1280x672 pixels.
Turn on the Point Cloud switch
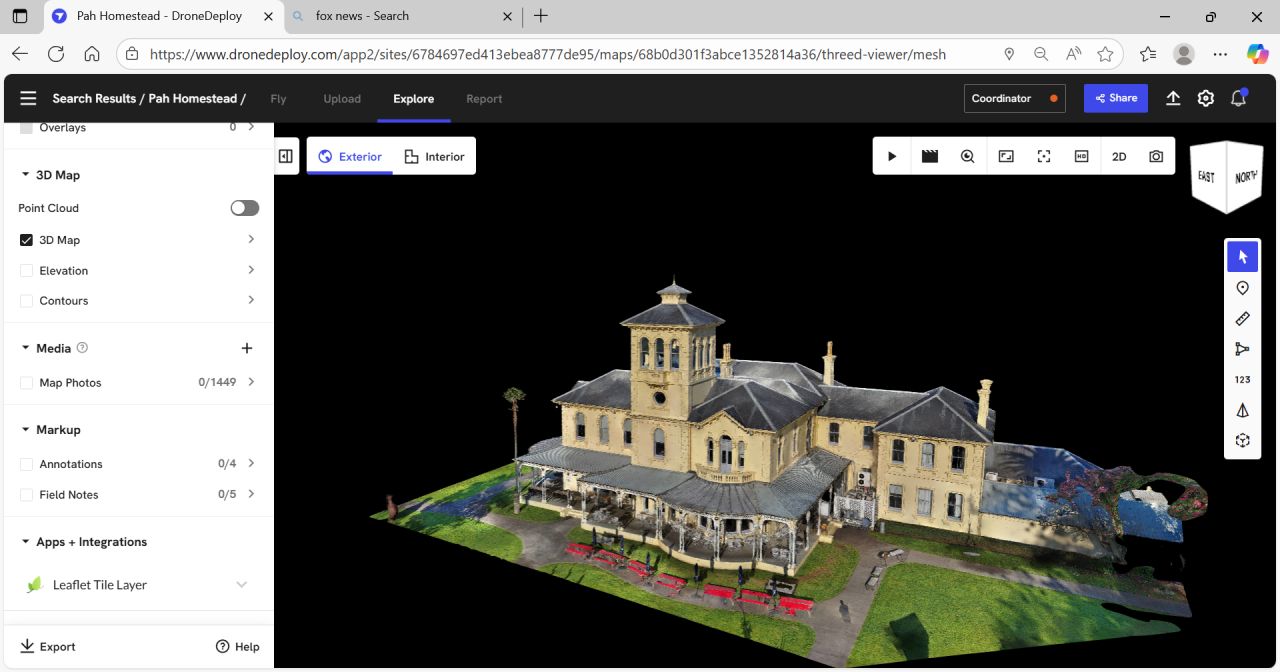tap(244, 208)
